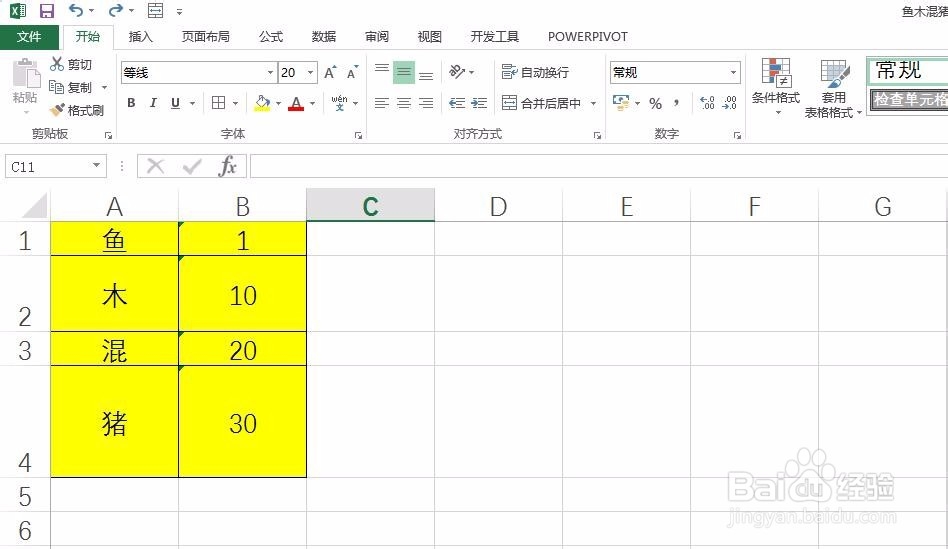Open the font group dialog launcher
This screenshot has width=948, height=549.
click(358, 135)
